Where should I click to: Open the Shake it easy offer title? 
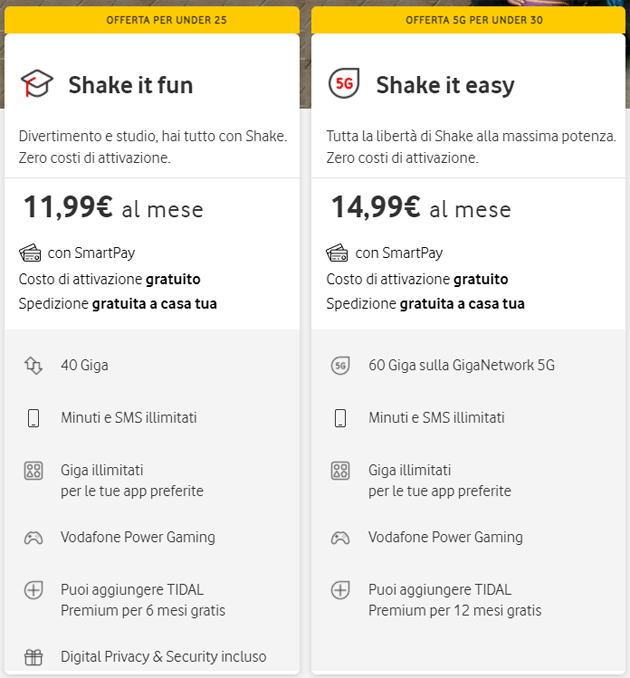click(445, 85)
